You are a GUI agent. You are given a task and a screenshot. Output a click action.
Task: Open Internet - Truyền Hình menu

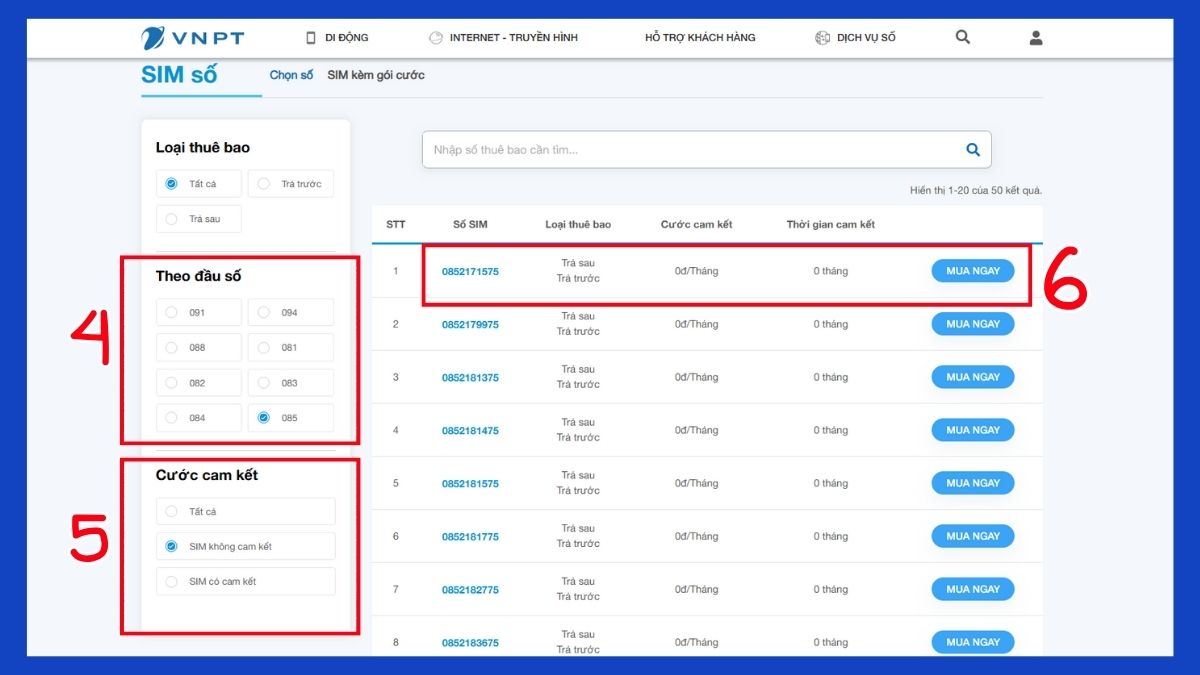pyautogui.click(x=503, y=38)
